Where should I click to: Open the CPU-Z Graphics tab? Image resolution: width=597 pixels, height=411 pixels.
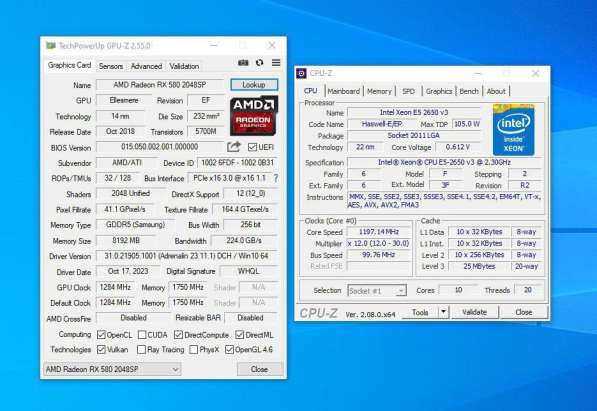(439, 91)
